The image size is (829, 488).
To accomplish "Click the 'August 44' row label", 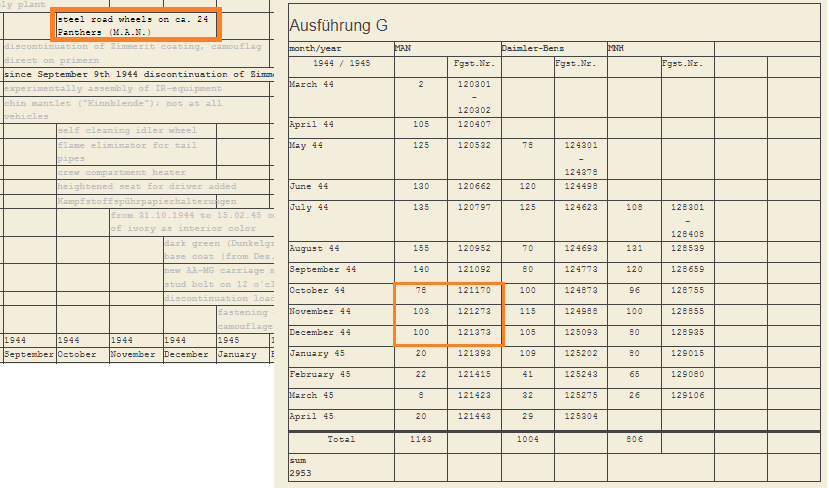I will (x=315, y=248).
